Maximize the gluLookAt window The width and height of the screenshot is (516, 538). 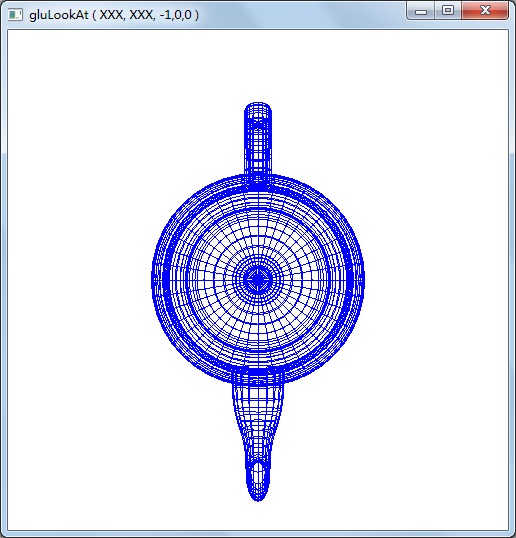coord(448,11)
